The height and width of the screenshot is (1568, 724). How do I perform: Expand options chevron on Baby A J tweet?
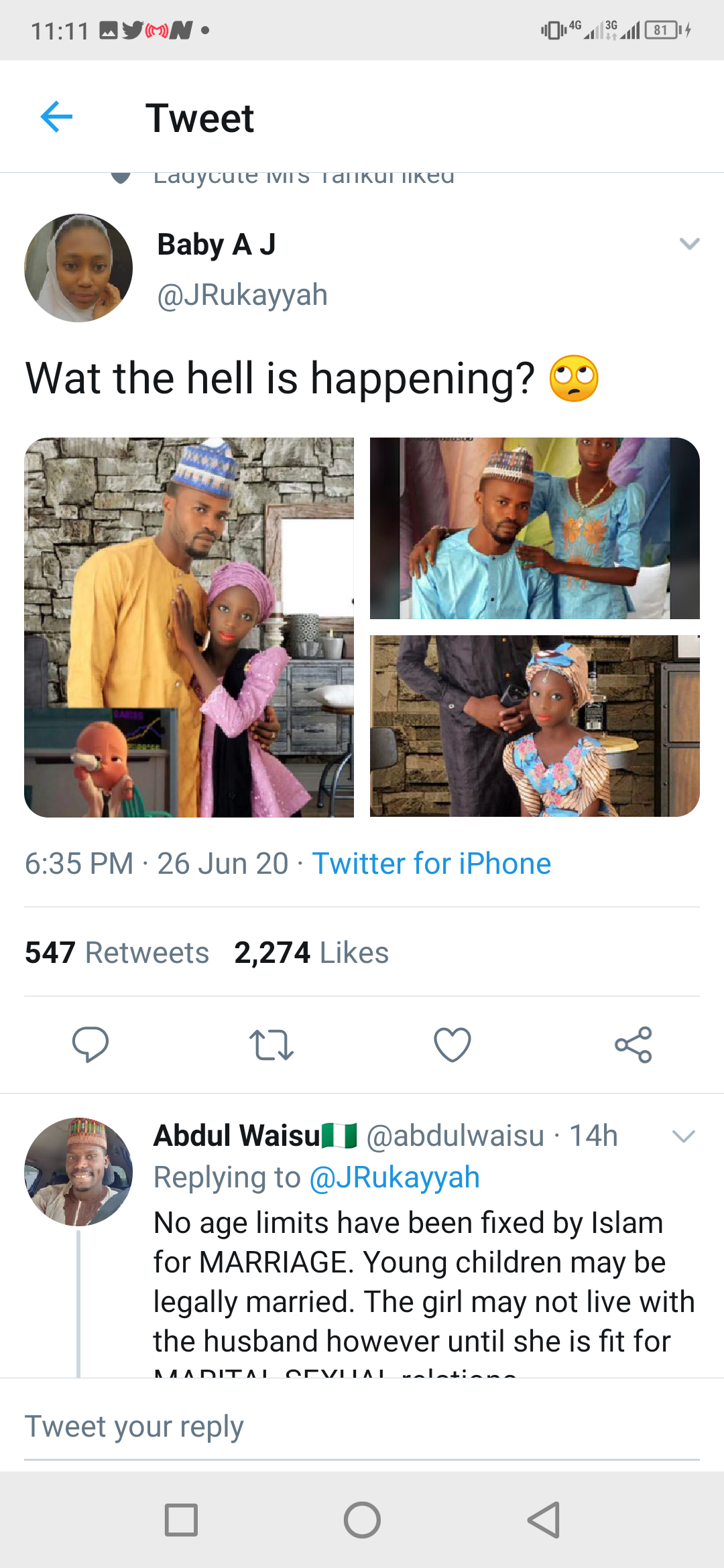click(x=689, y=244)
